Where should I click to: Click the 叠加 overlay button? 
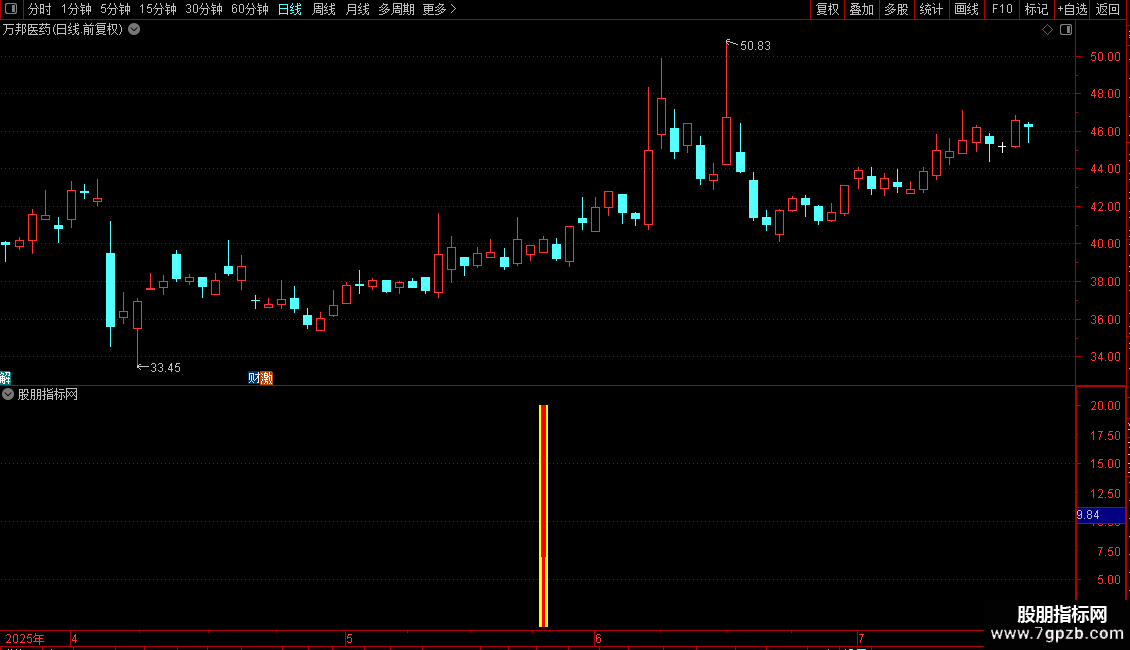[862, 9]
